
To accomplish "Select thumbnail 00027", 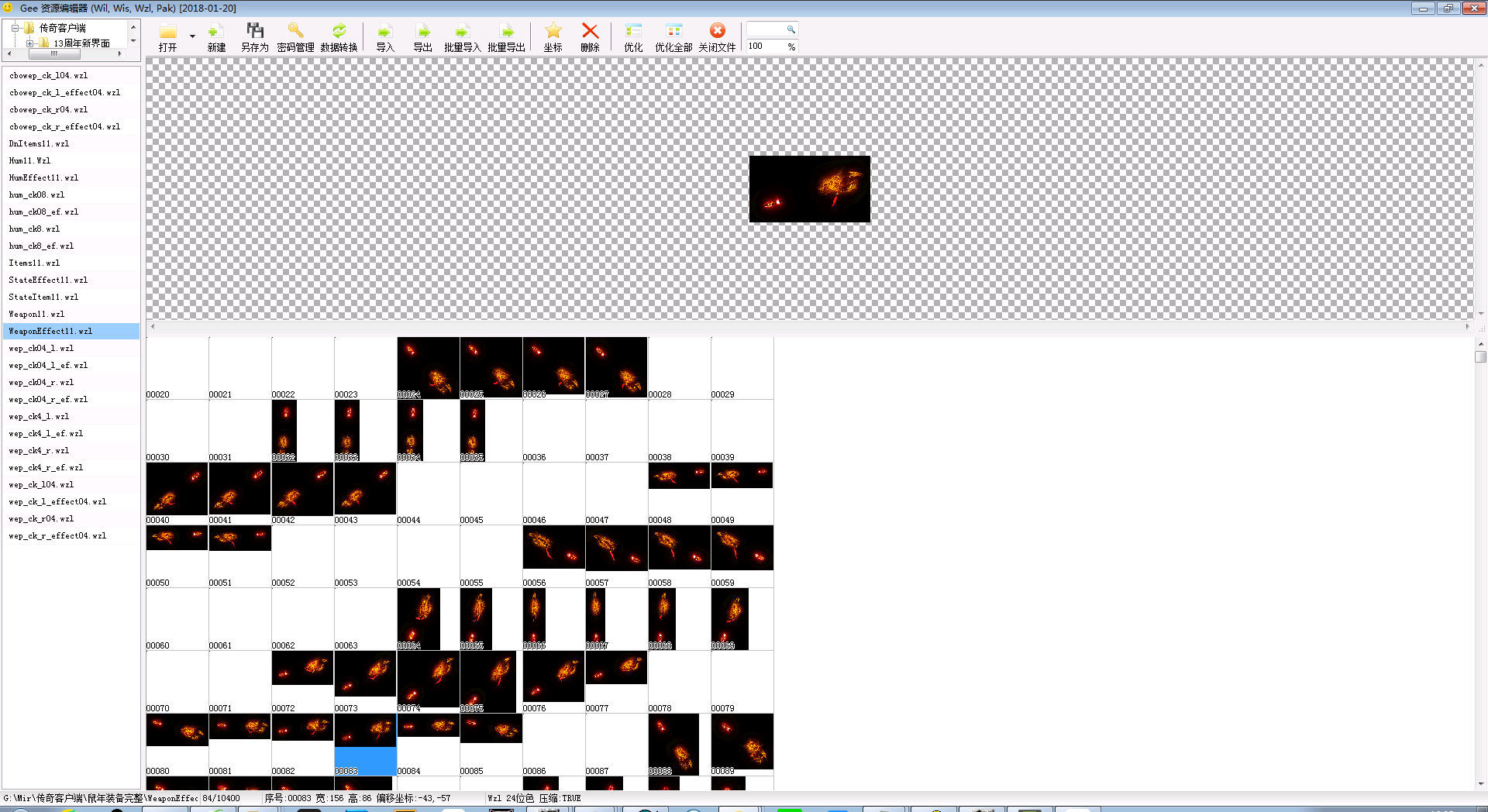I will tap(616, 367).
